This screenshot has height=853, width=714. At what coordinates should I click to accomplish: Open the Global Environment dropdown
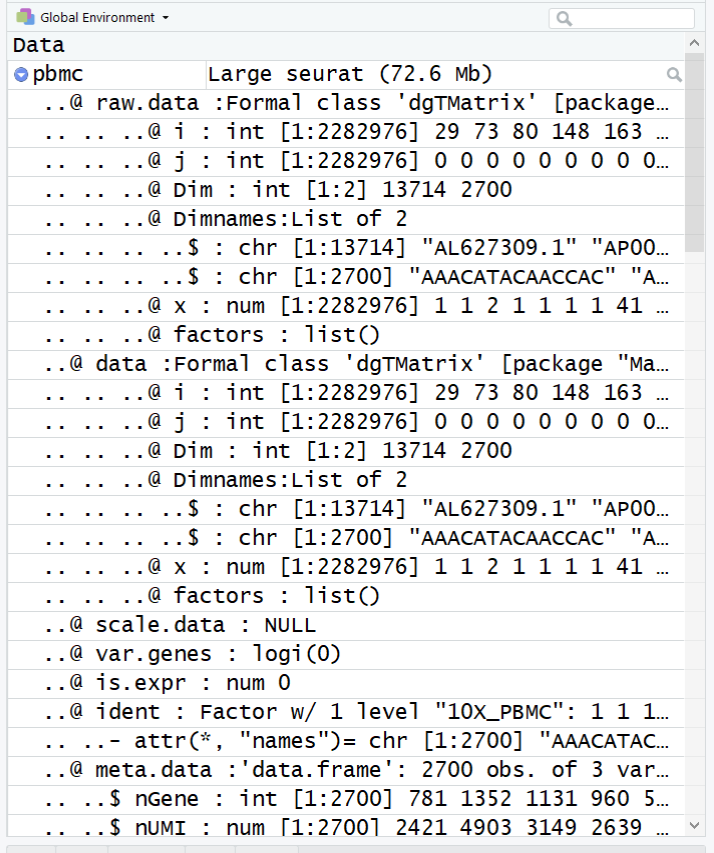click(104, 17)
